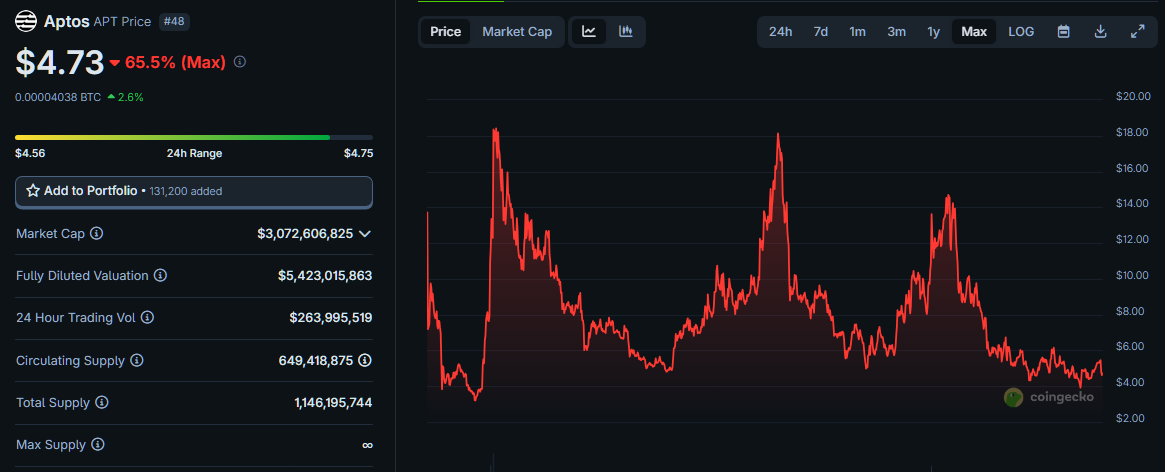Set chart range to 1m
This screenshot has height=472, width=1165.
click(857, 32)
